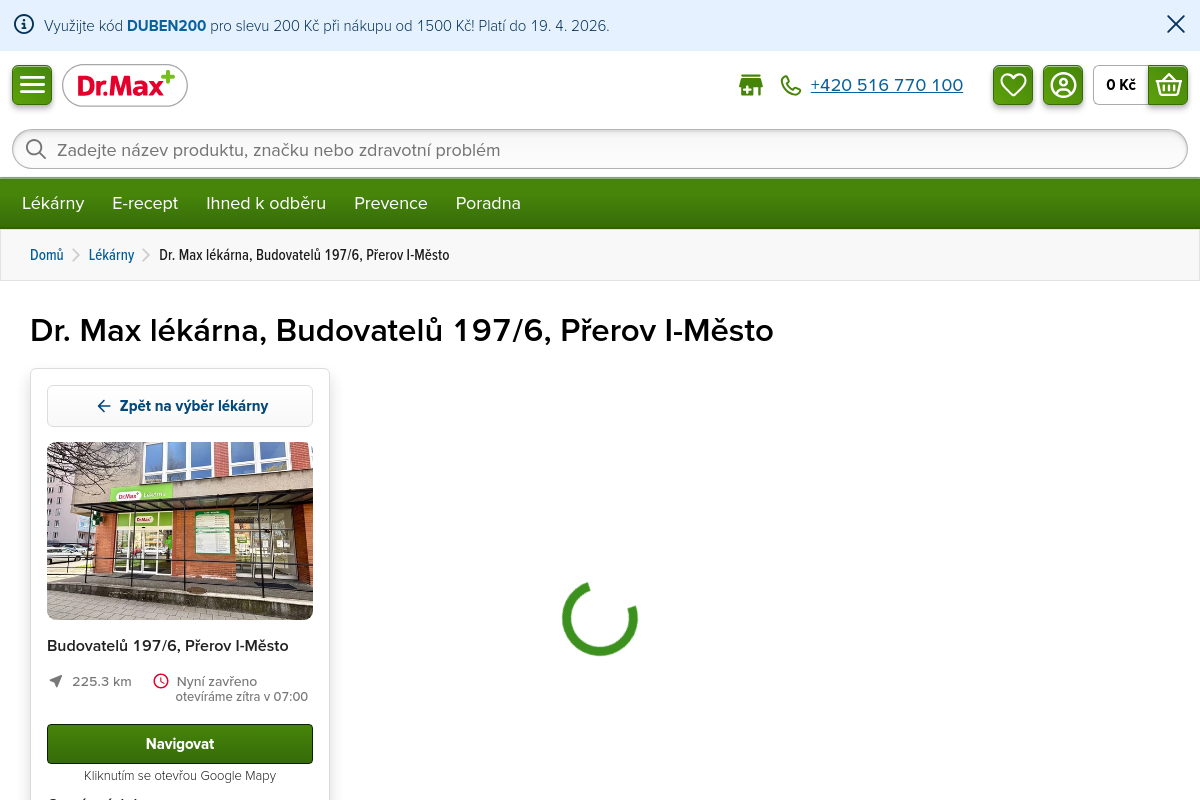The image size is (1200, 800).
Task: Click the Dr.Max logo
Action: pyautogui.click(x=125, y=86)
